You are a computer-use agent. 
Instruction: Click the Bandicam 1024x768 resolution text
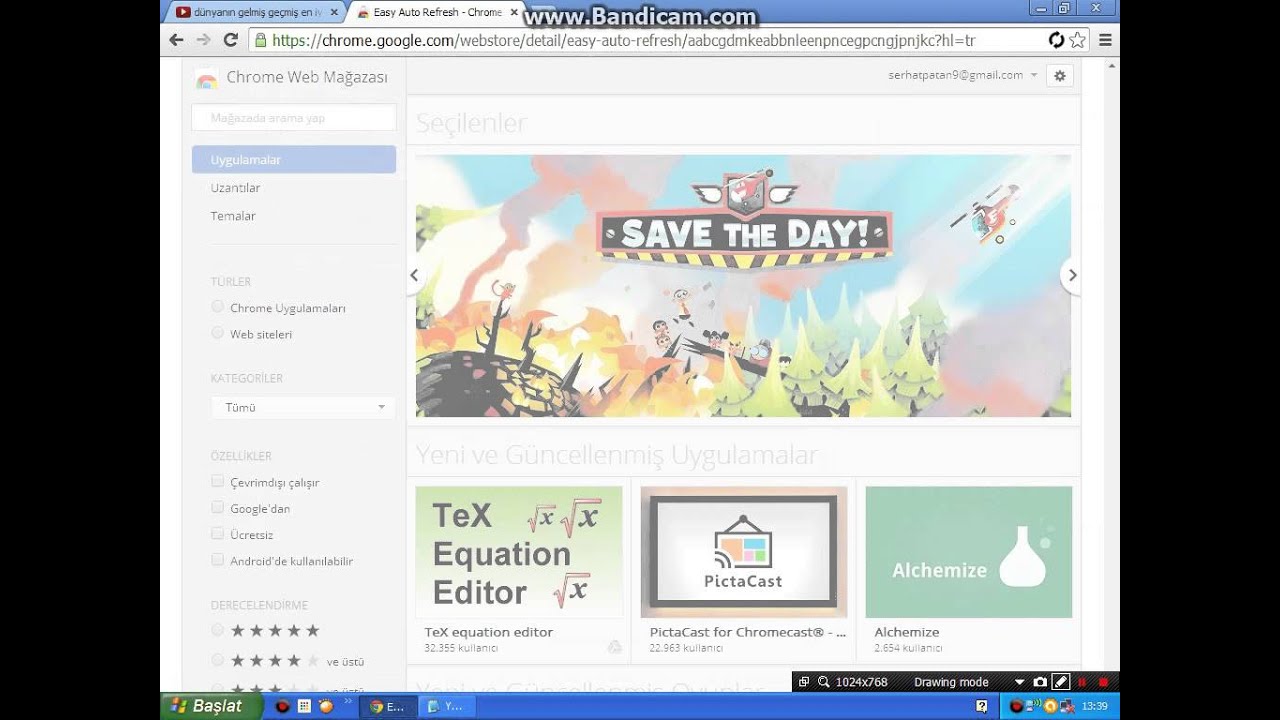point(862,682)
